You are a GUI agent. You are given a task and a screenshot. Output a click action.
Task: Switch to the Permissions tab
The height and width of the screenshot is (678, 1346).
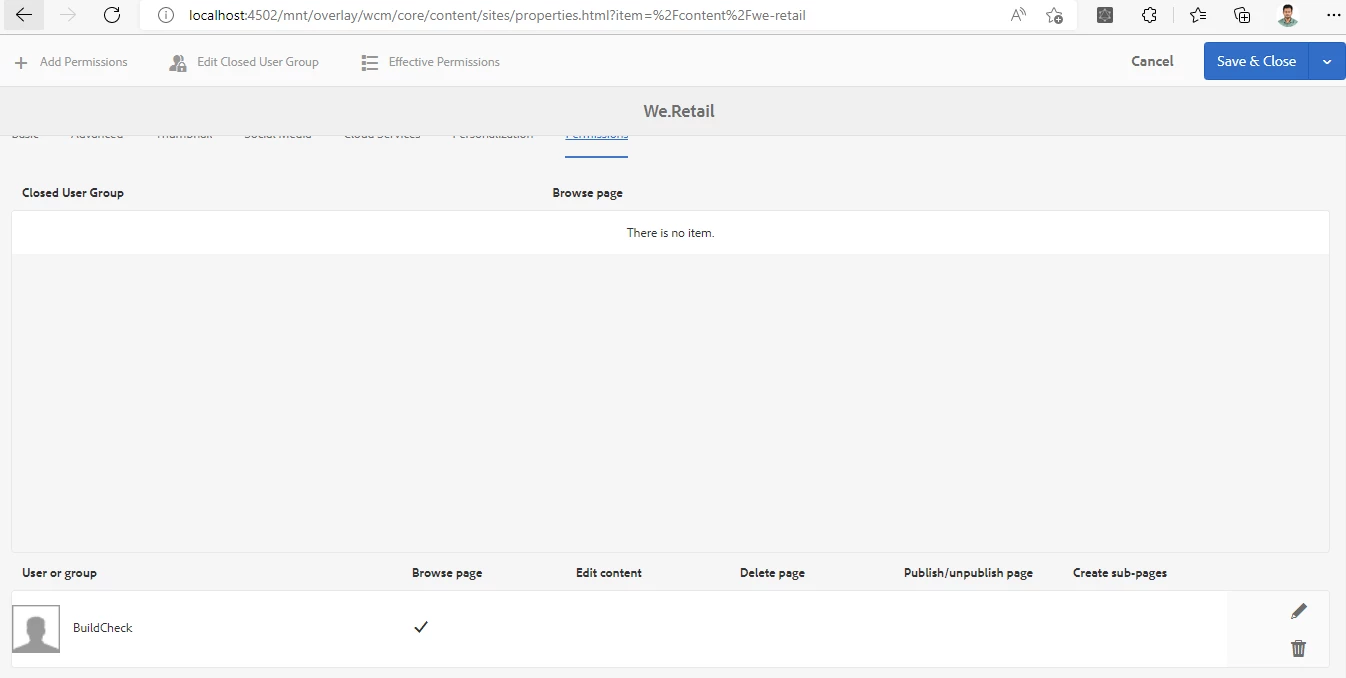click(597, 135)
